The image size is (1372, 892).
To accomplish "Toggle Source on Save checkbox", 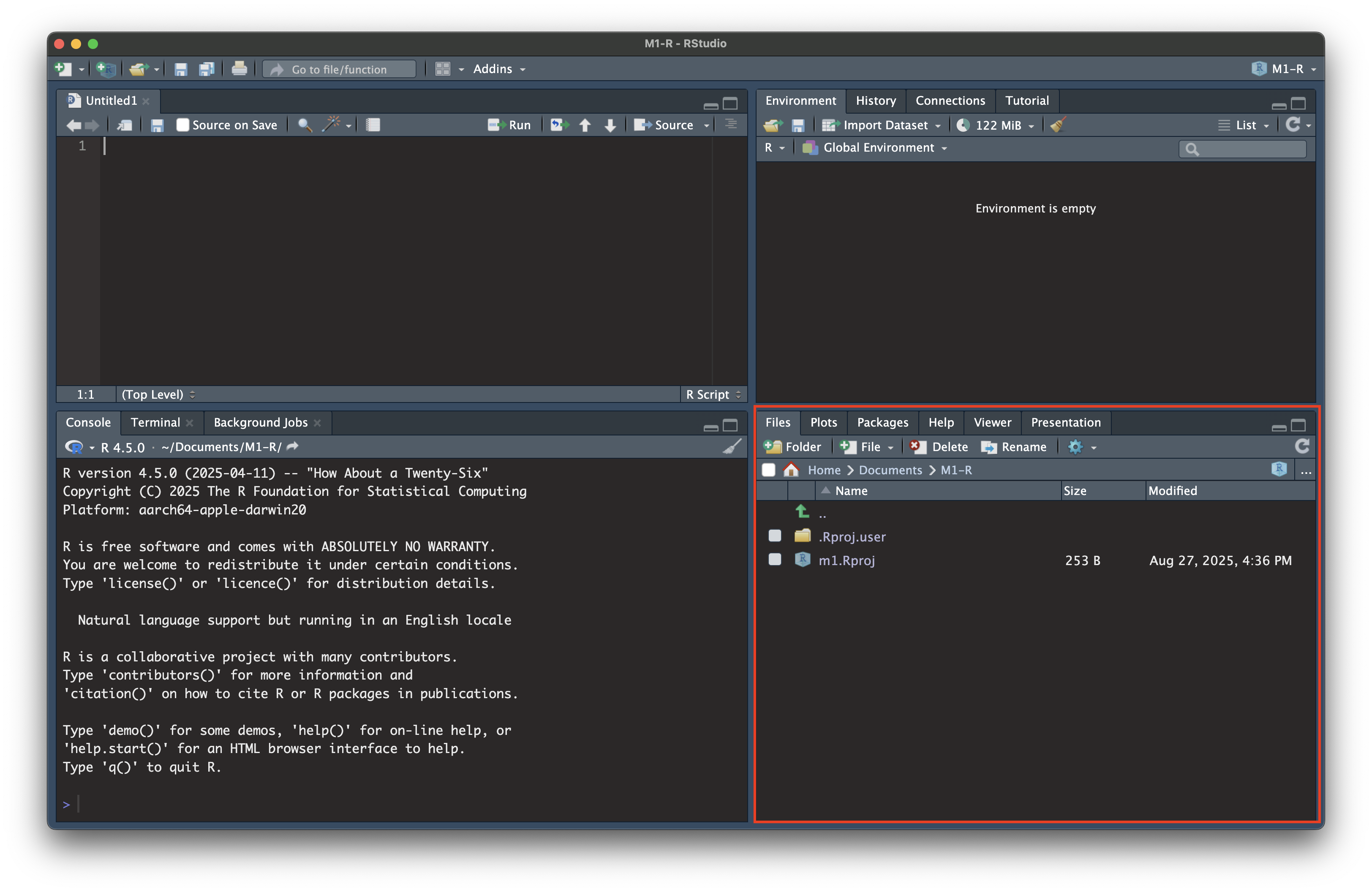I will pos(183,125).
